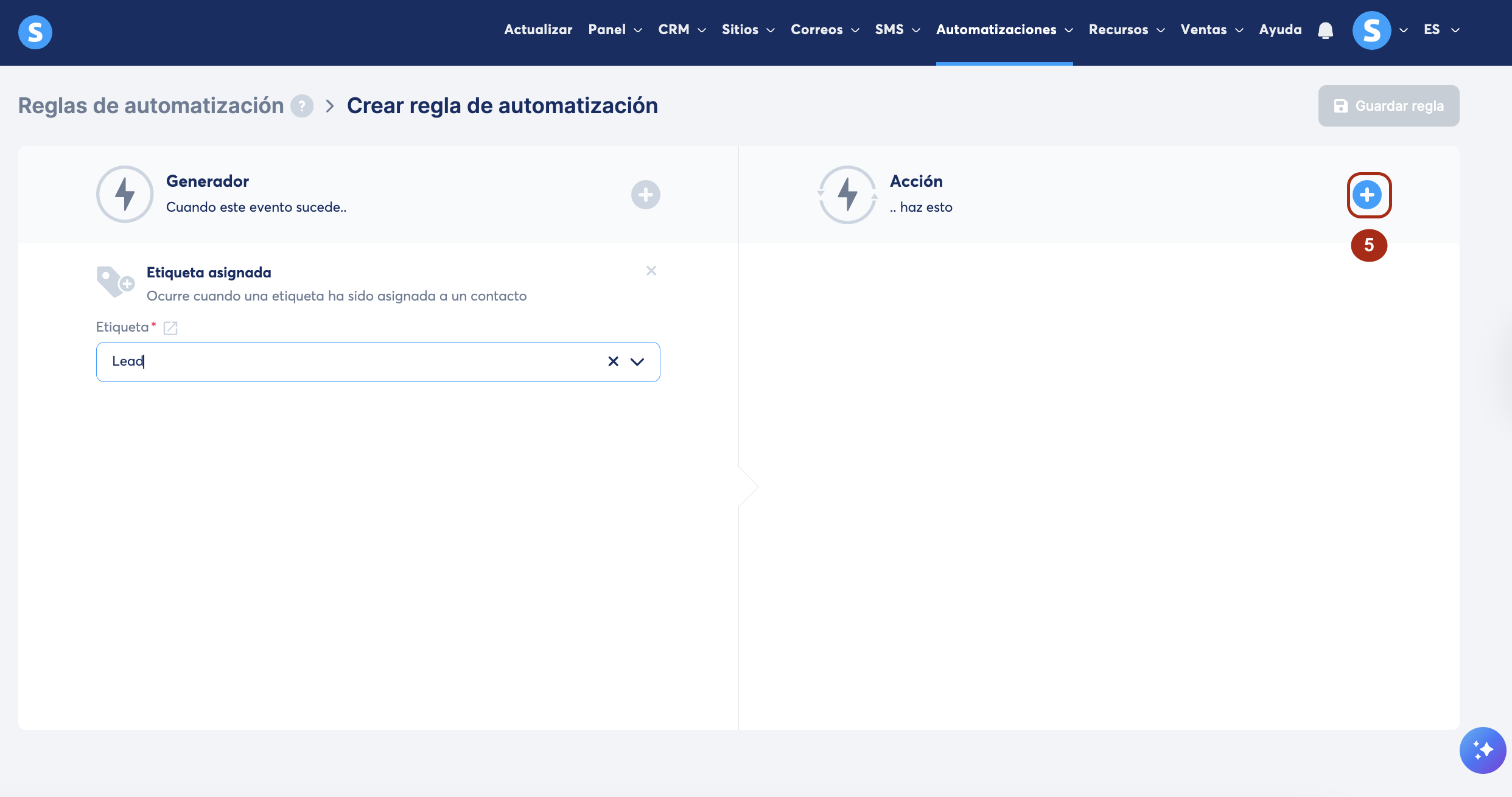The image size is (1512, 797).
Task: Open the Automatizaciones menu
Action: pos(1004,30)
